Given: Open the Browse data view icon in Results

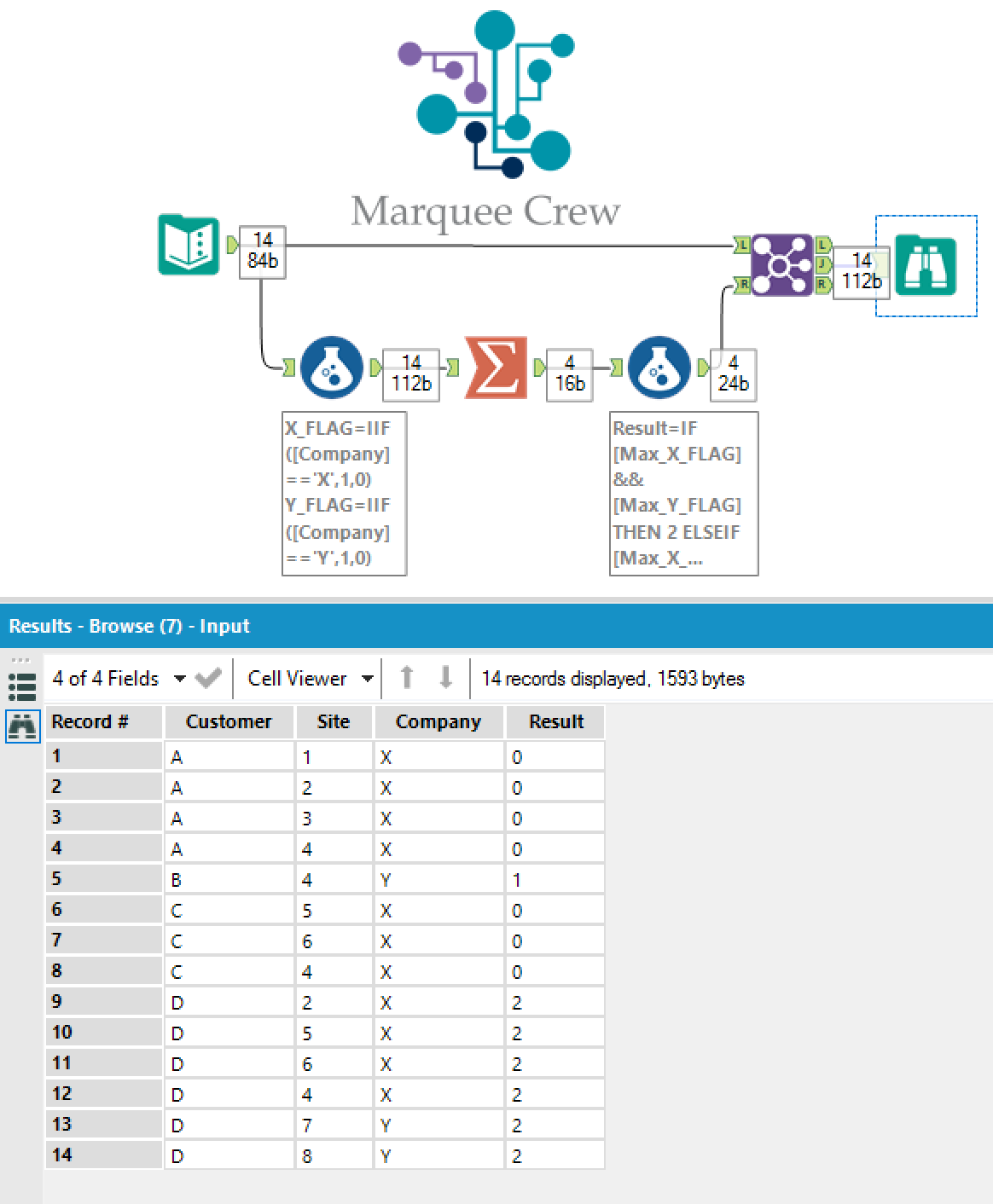Looking at the screenshot, I should pos(22,726).
